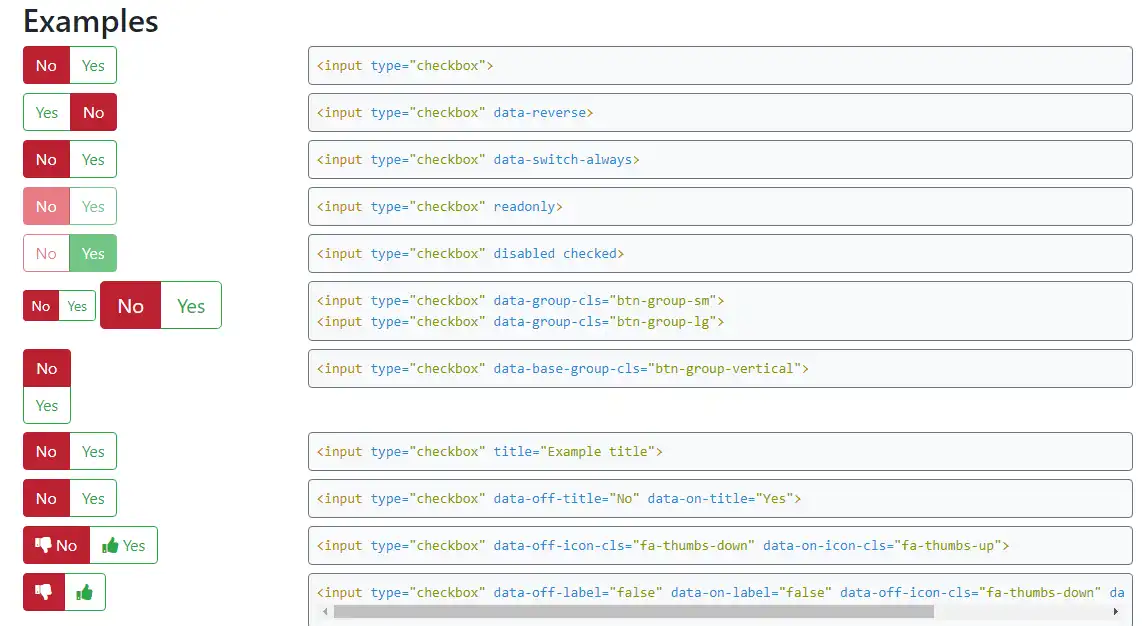The image size is (1146, 626).
Task: Select Yes in the data-reverse toggle
Action: point(46,113)
